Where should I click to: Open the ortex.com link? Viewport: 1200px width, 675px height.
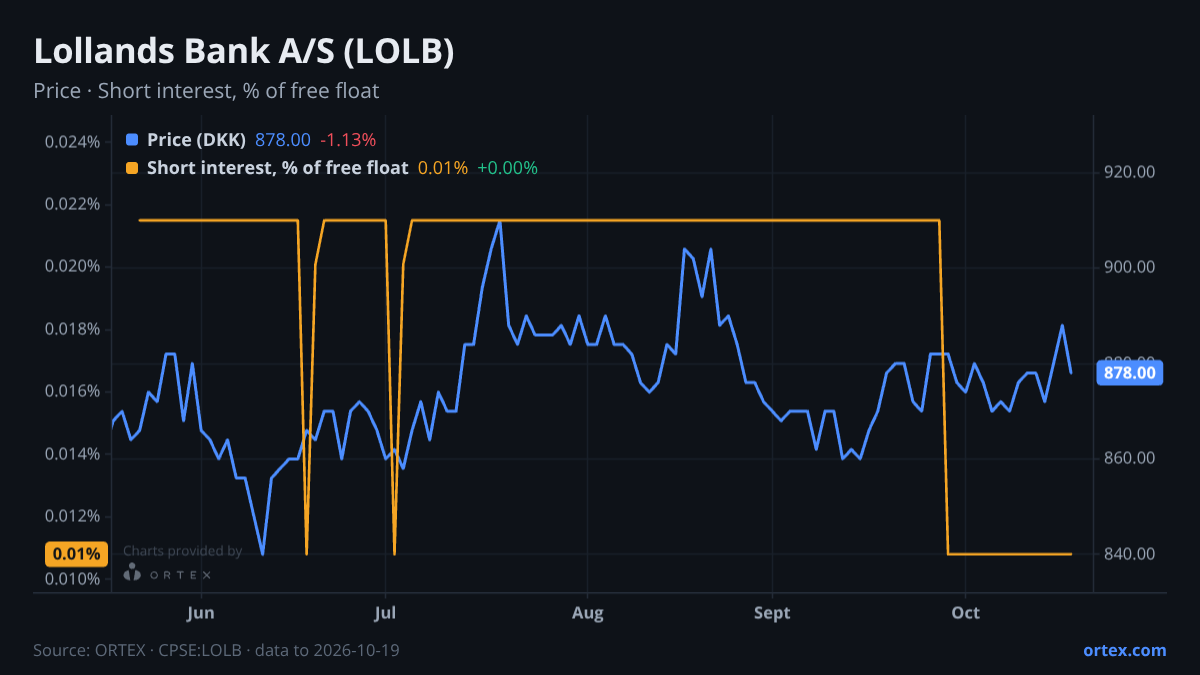pyautogui.click(x=1124, y=650)
